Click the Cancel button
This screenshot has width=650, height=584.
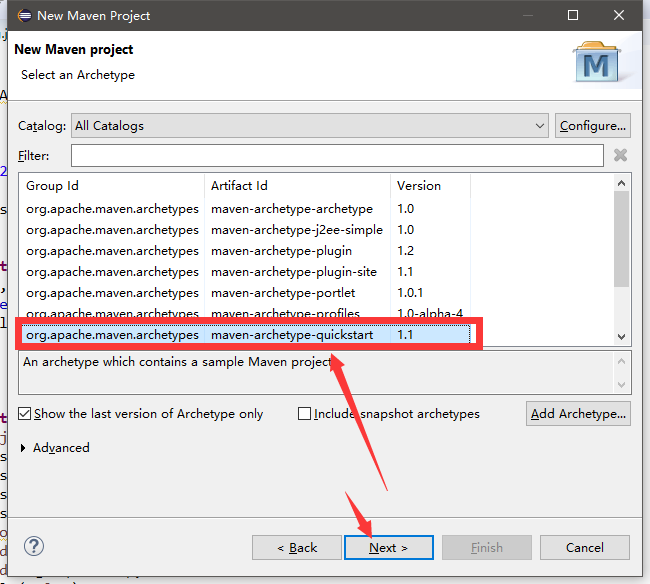(585, 548)
